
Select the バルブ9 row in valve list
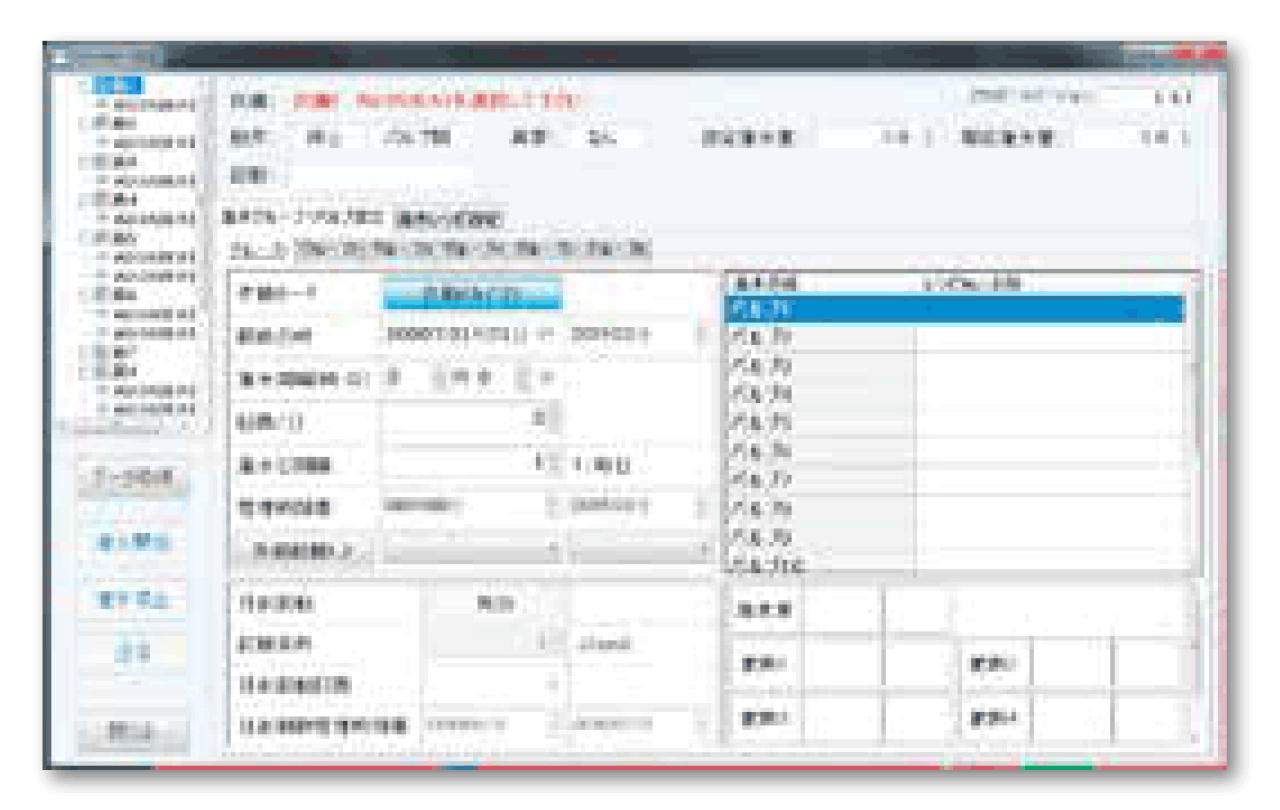953,536
